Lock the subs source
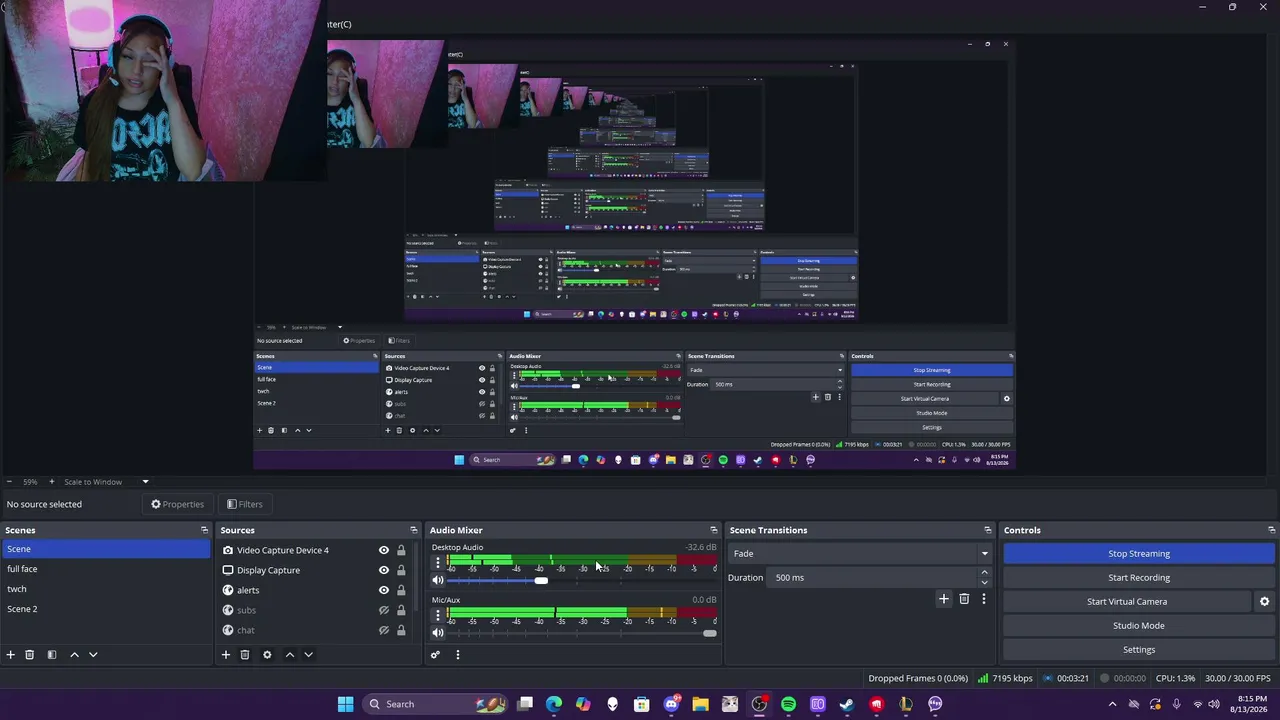 click(x=401, y=610)
